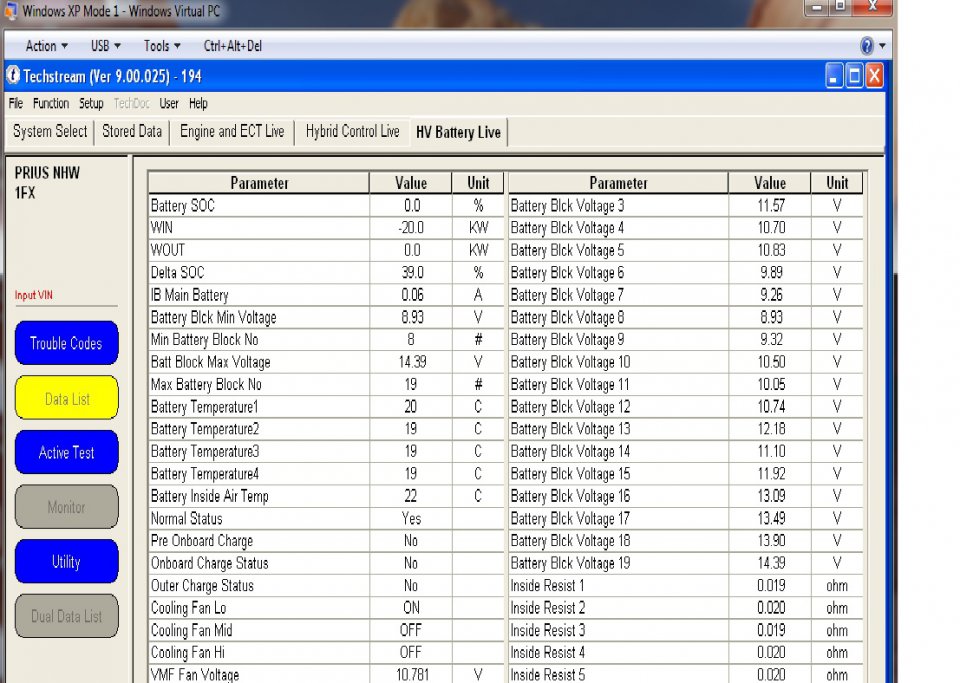The image size is (960, 683).
Task: Select the Batt Block Max Voltage row
Action: [326, 362]
